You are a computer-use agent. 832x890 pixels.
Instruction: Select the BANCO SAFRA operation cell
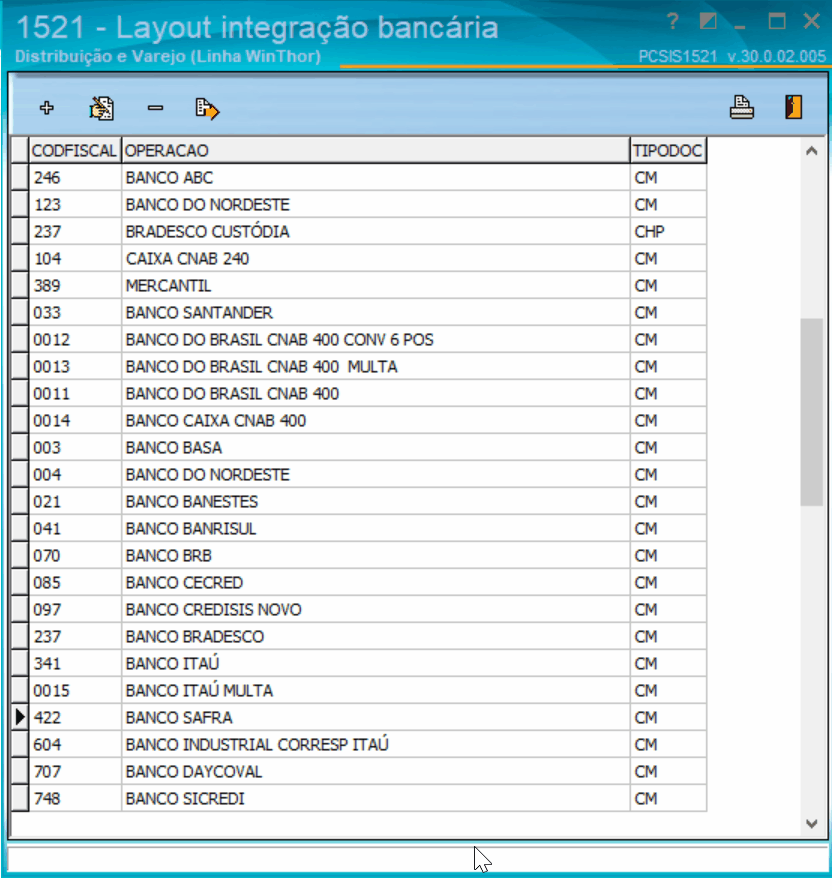(x=375, y=717)
